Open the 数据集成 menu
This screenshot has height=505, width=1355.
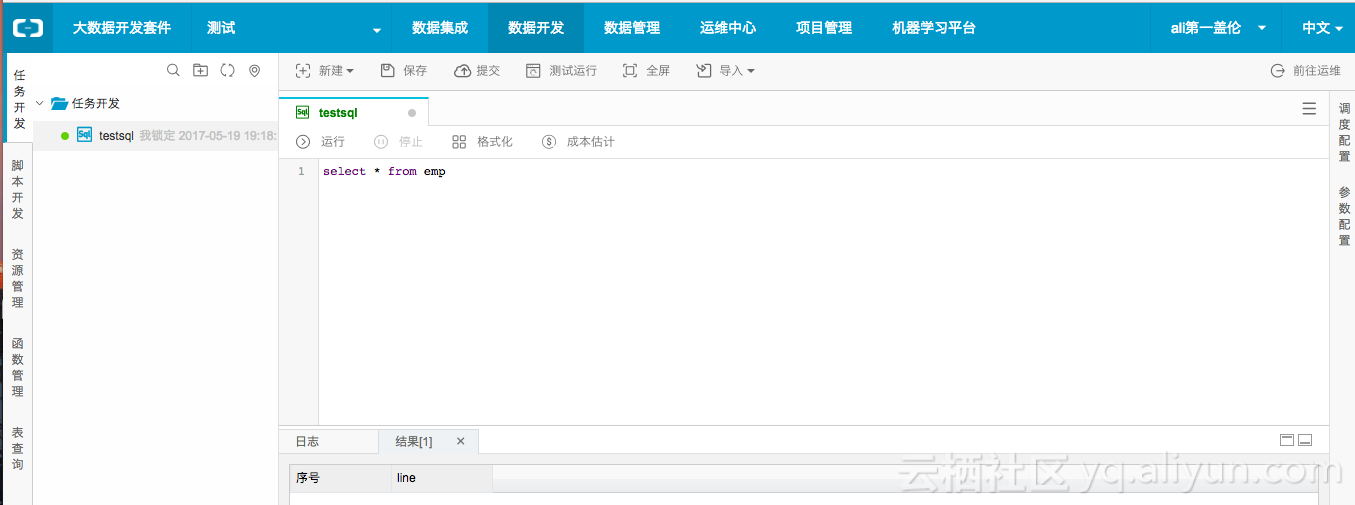click(440, 28)
